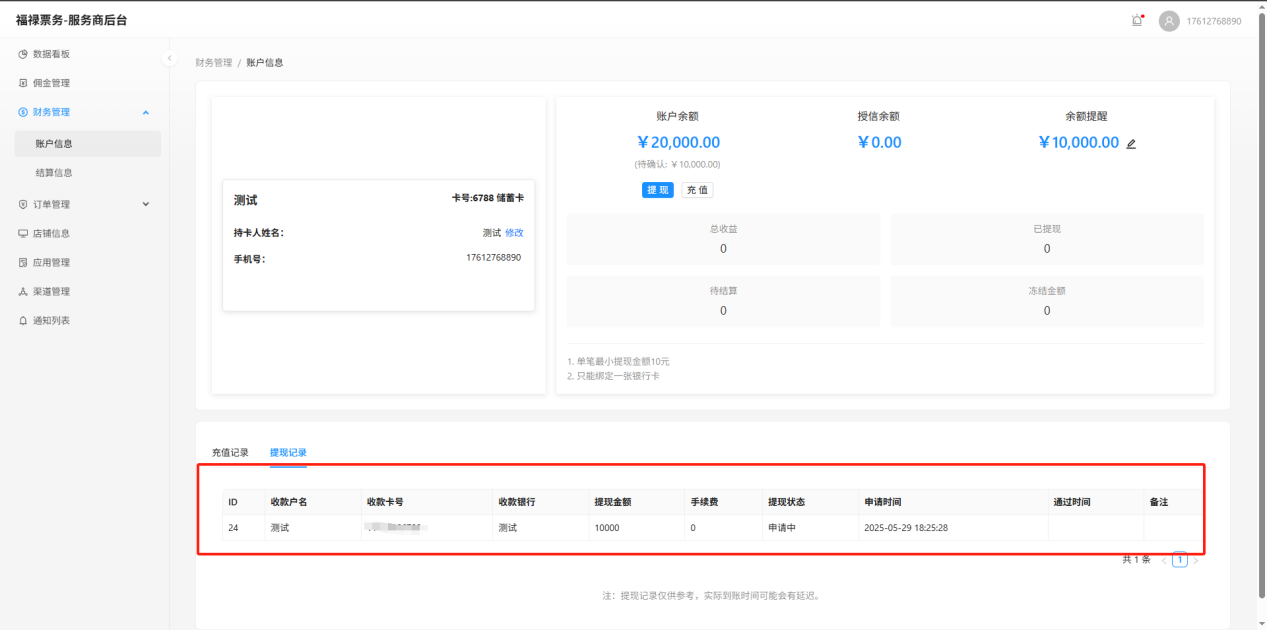Click the 通知列表 bell icon in sidebar
The height and width of the screenshot is (630, 1267).
click(x=23, y=321)
